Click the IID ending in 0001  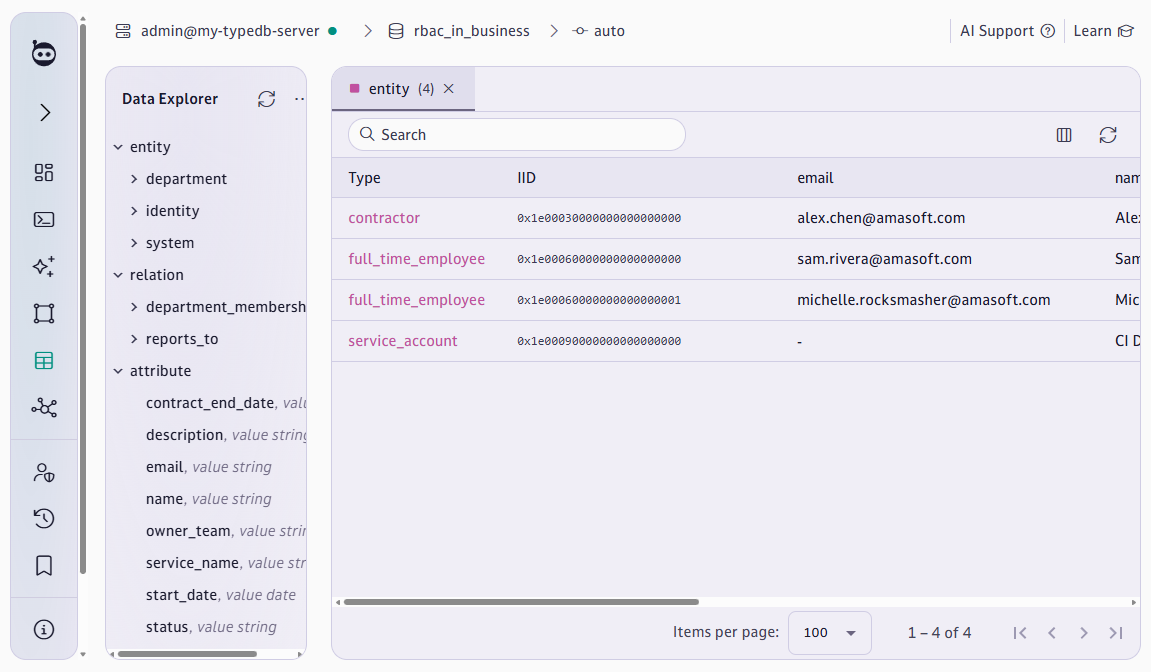(x=599, y=300)
